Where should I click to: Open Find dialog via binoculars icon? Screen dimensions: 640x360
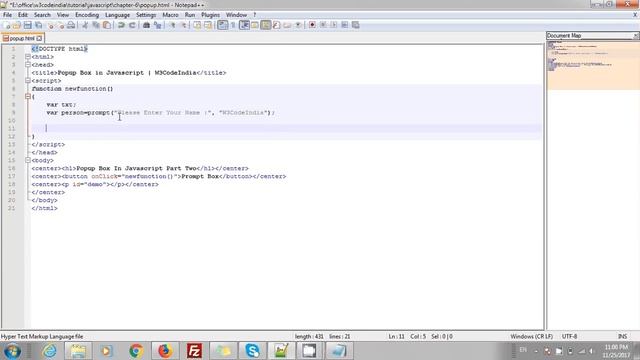[x=146, y=25]
